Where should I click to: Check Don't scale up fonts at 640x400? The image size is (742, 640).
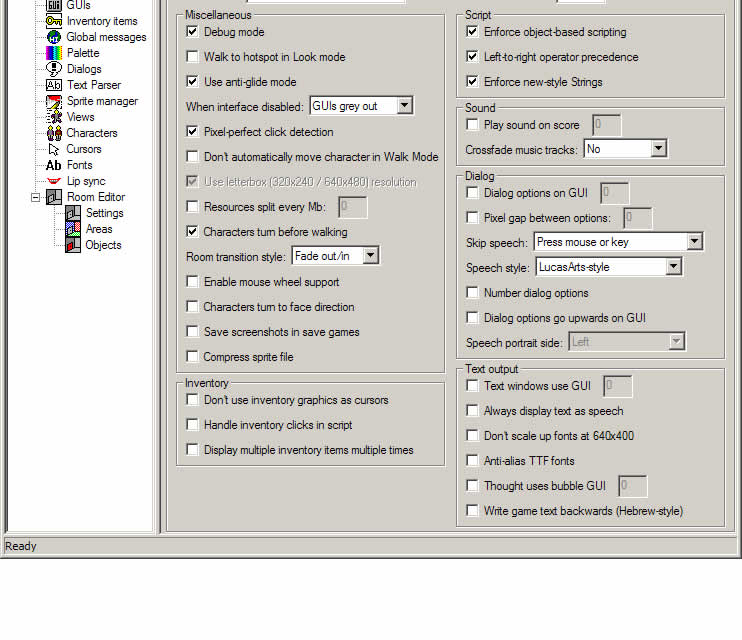[x=472, y=436]
